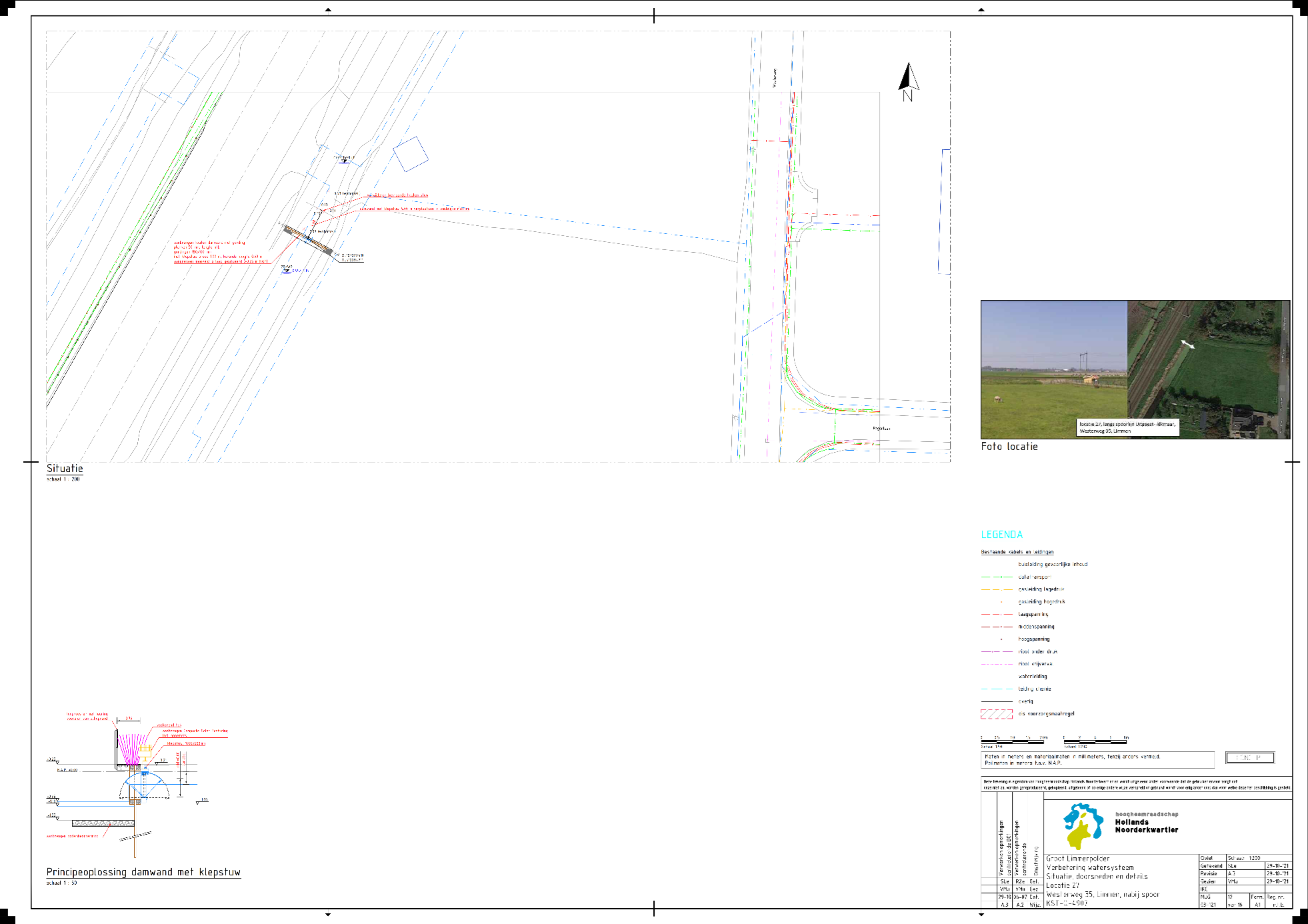Click the 'laagspanning' legend entry
Image resolution: width=1308 pixels, height=924 pixels.
pyautogui.click(x=1033, y=614)
